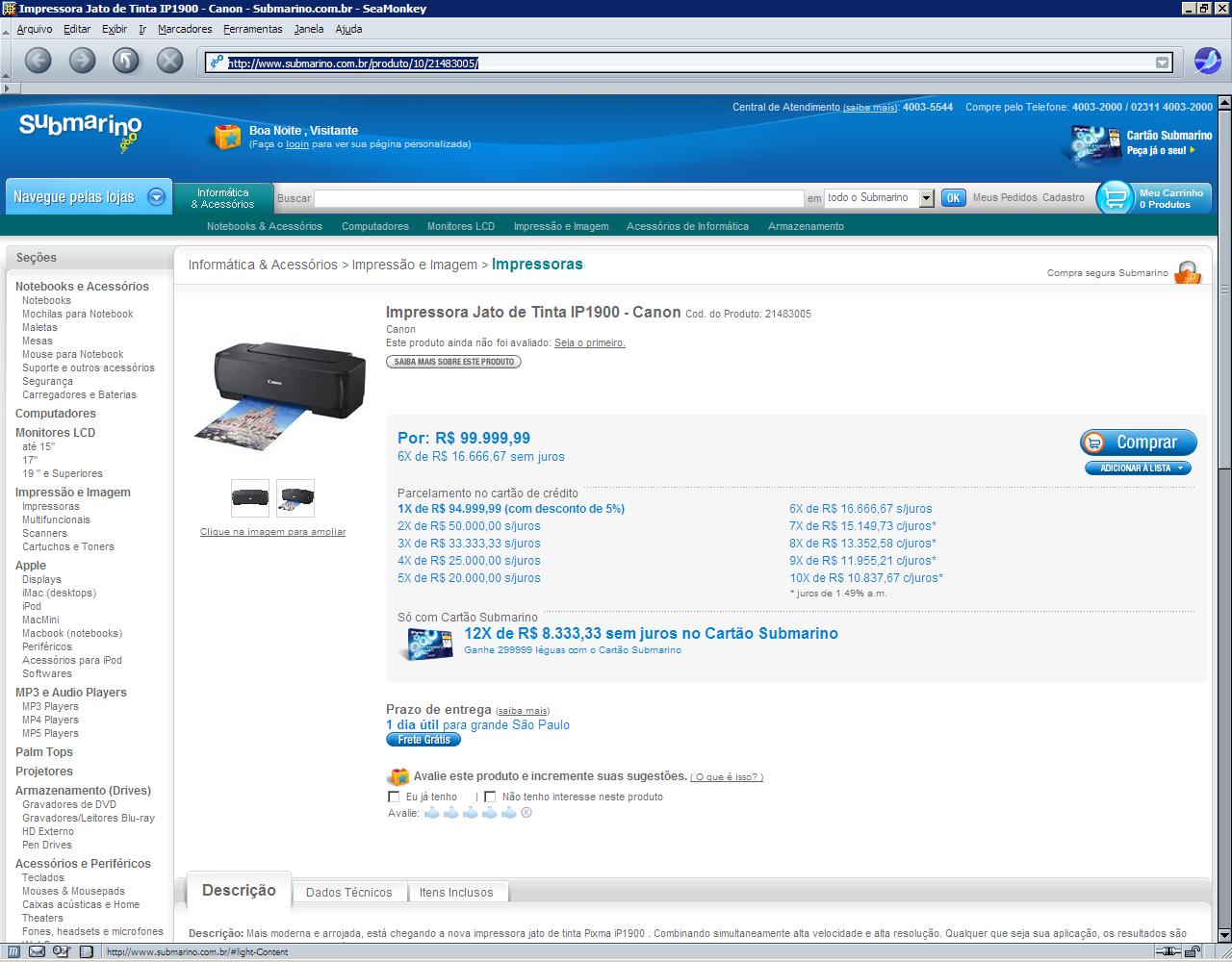Click the page identity icon in the URL bar
This screenshot has width=1232, height=962.
click(217, 63)
